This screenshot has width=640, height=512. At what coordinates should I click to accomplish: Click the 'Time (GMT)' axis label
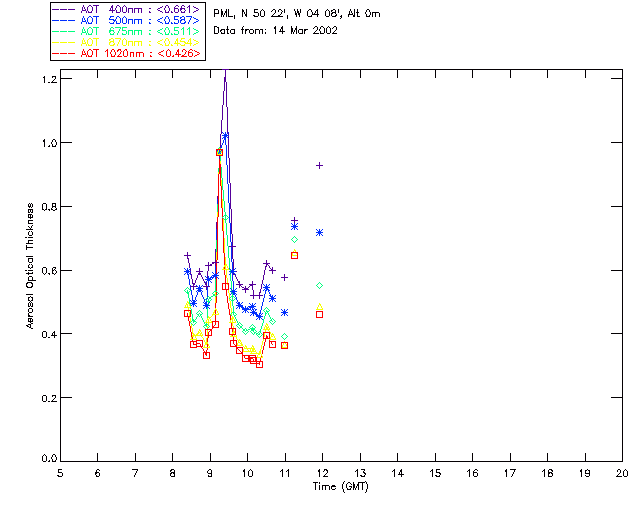click(341, 487)
